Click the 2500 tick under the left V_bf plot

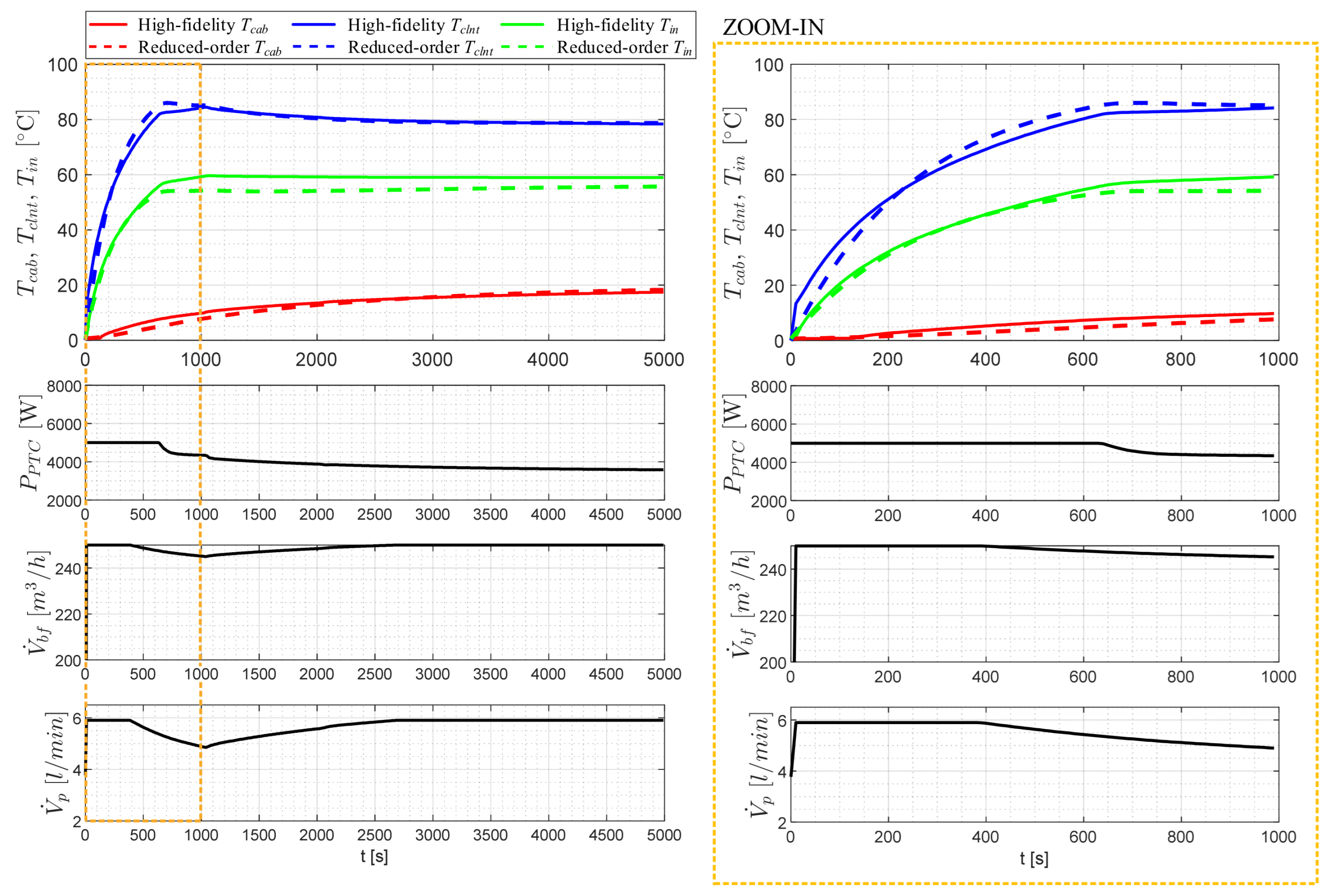point(374,674)
